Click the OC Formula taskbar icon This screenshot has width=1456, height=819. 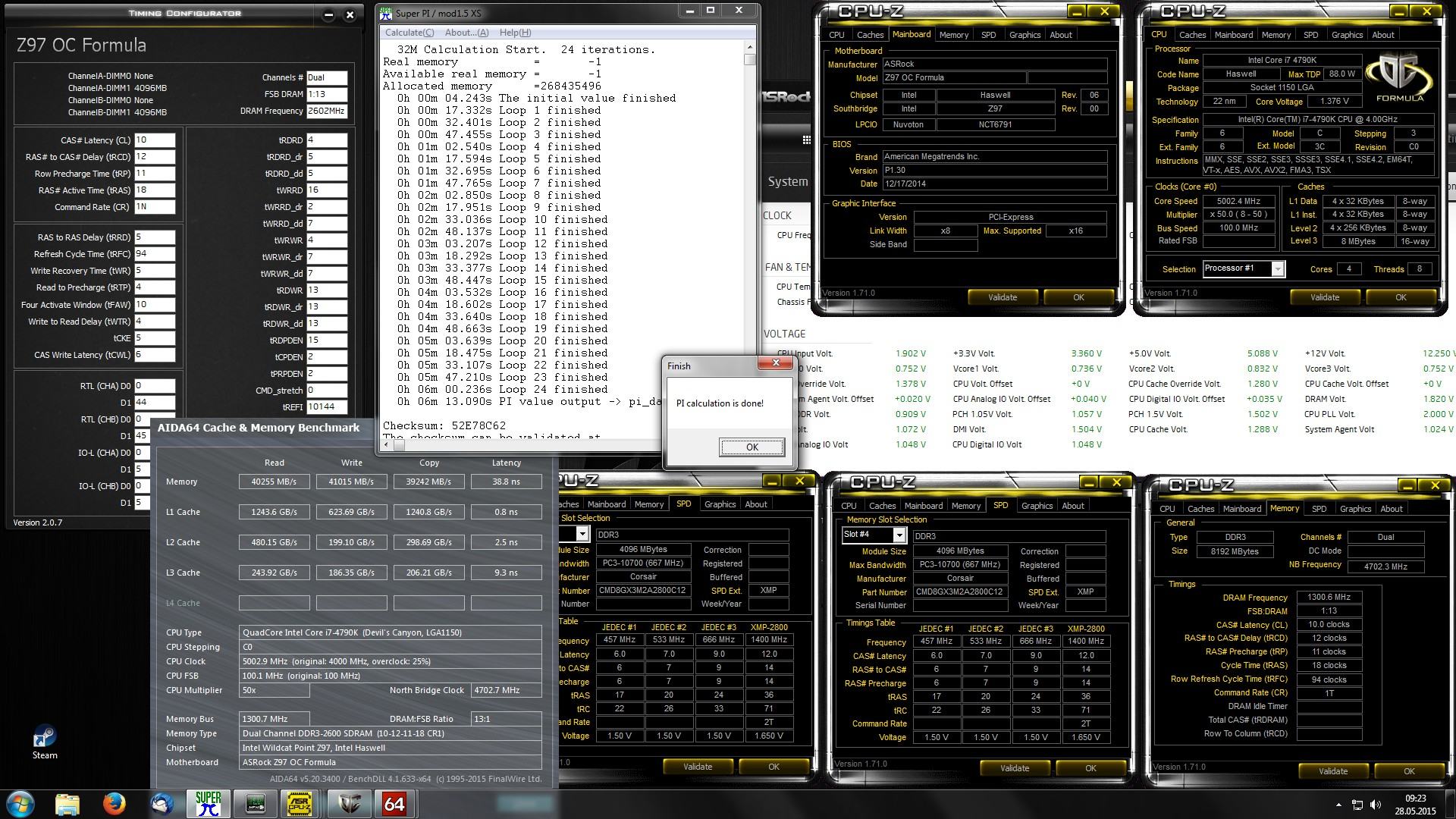pyautogui.click(x=348, y=803)
